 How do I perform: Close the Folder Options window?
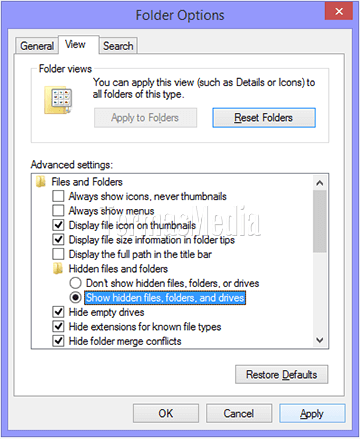[x=339, y=11]
